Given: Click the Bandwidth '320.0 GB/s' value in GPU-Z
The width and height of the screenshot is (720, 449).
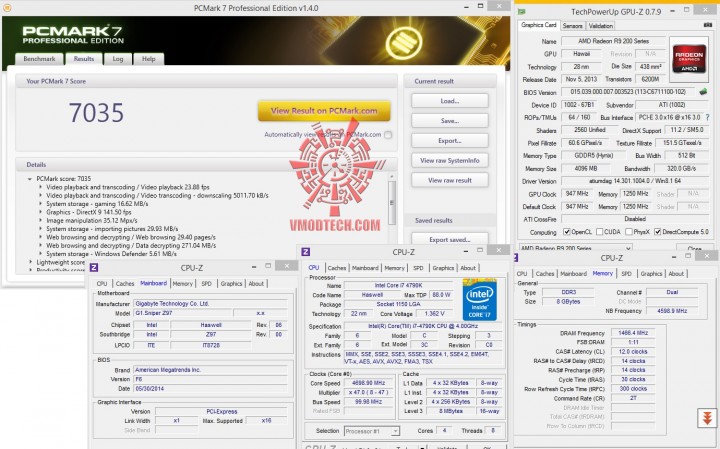Looking at the screenshot, I should tap(681, 168).
